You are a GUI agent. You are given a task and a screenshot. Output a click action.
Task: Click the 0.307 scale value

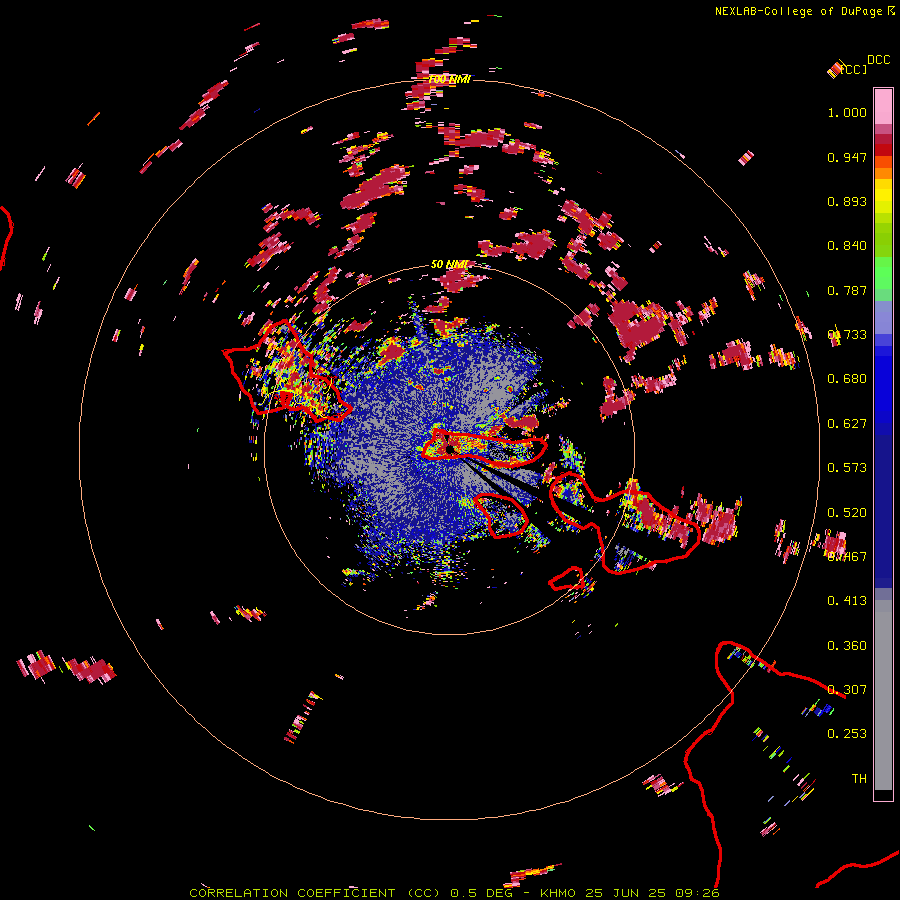[847, 690]
